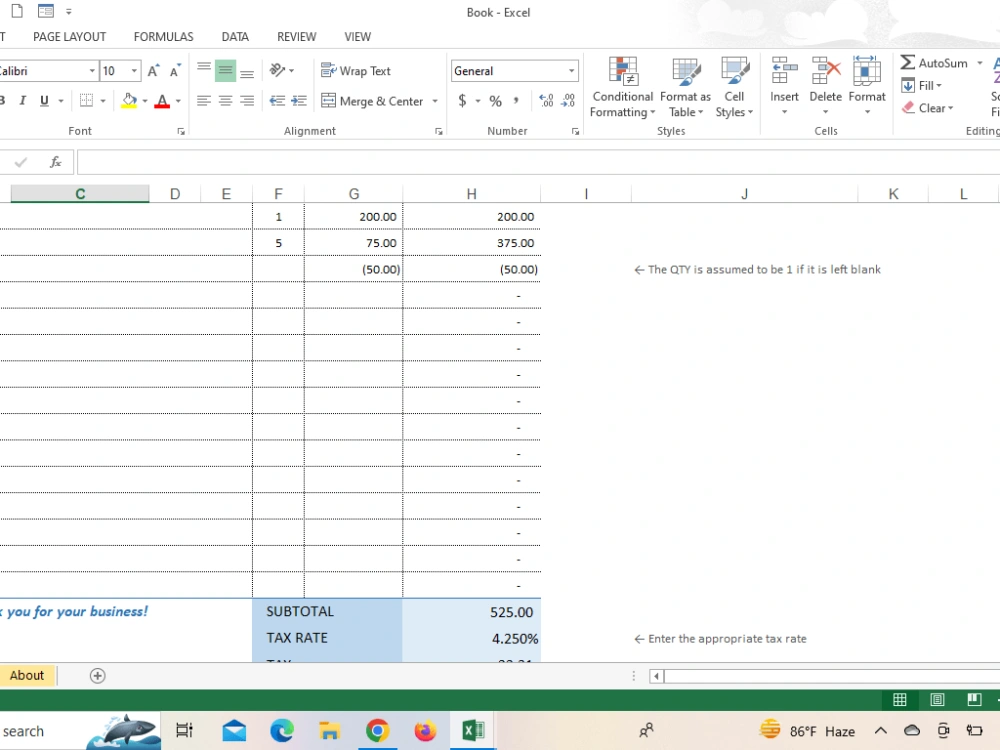Click inside the formula bar
The image size is (1000, 750).
pyautogui.click(x=538, y=162)
